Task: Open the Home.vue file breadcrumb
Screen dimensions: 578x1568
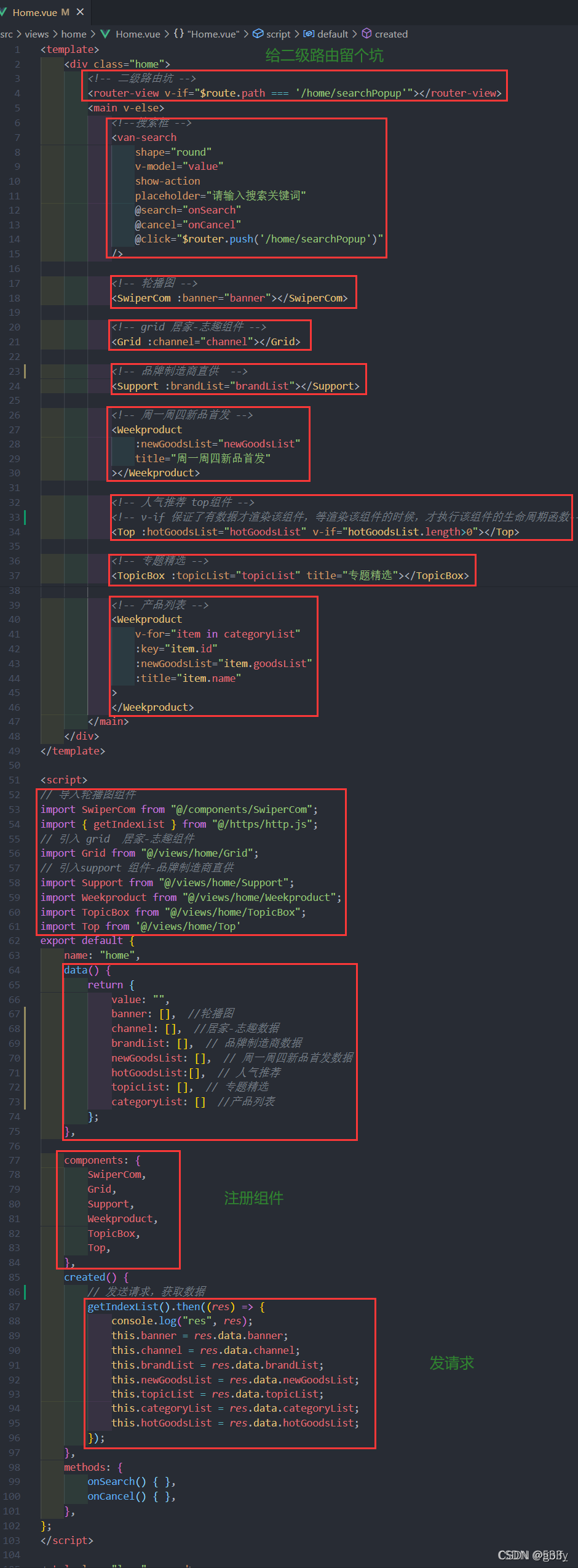Action: (x=138, y=34)
